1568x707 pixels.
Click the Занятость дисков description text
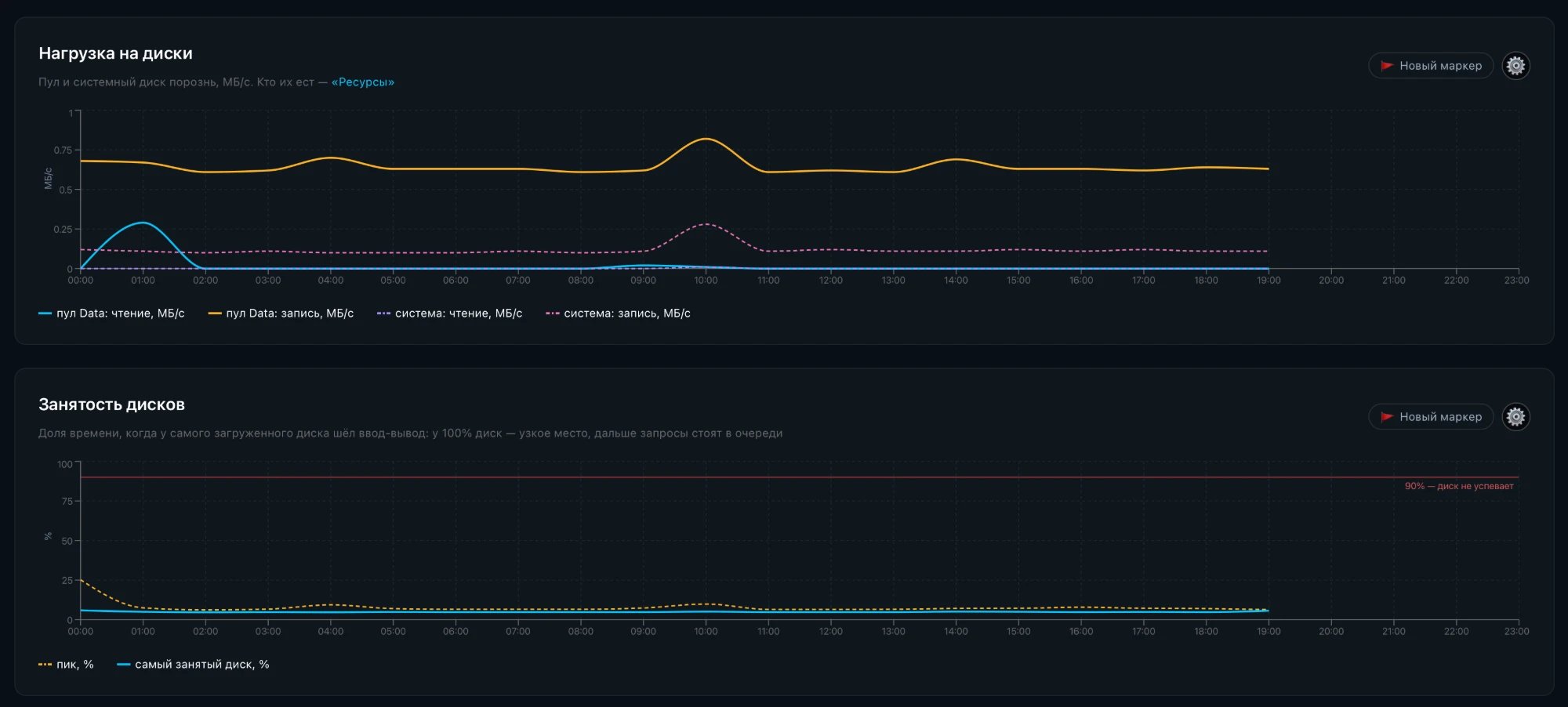[x=410, y=433]
